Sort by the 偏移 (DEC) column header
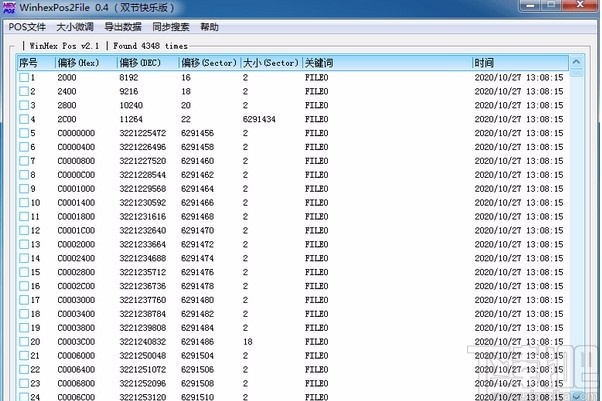Viewport: 602px width, 401px height. pos(148,63)
